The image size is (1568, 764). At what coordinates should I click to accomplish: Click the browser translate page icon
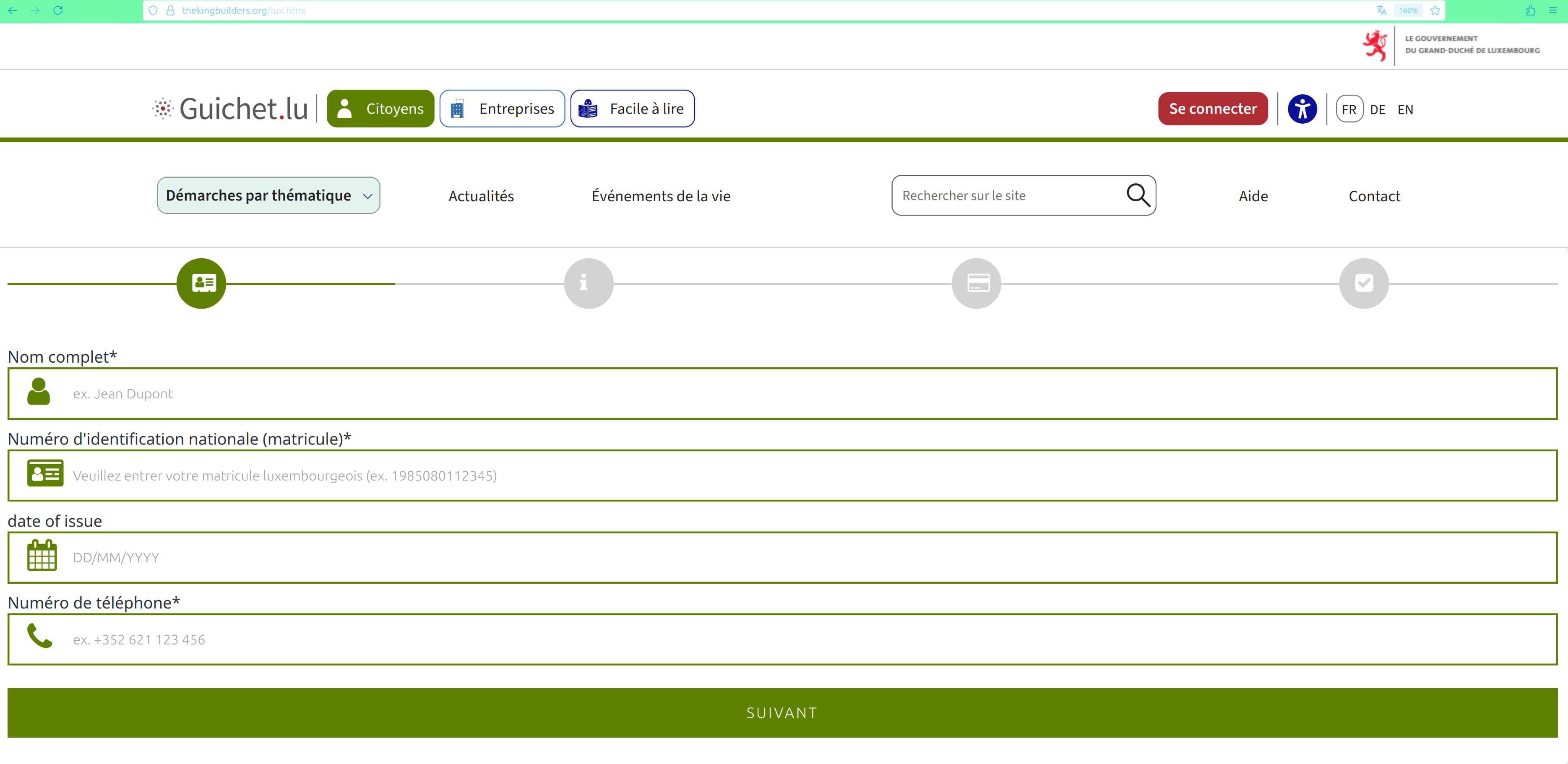click(x=1381, y=10)
